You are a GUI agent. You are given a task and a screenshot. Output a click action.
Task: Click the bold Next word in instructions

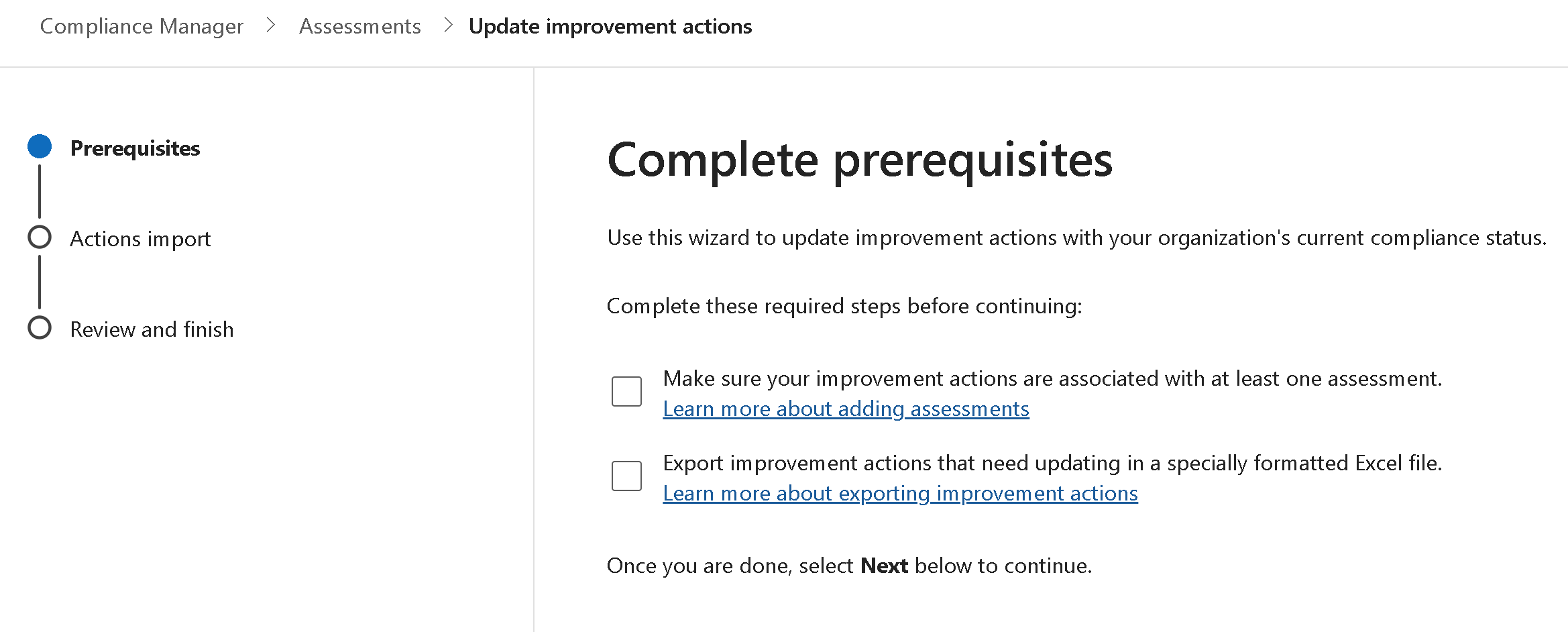(883, 566)
